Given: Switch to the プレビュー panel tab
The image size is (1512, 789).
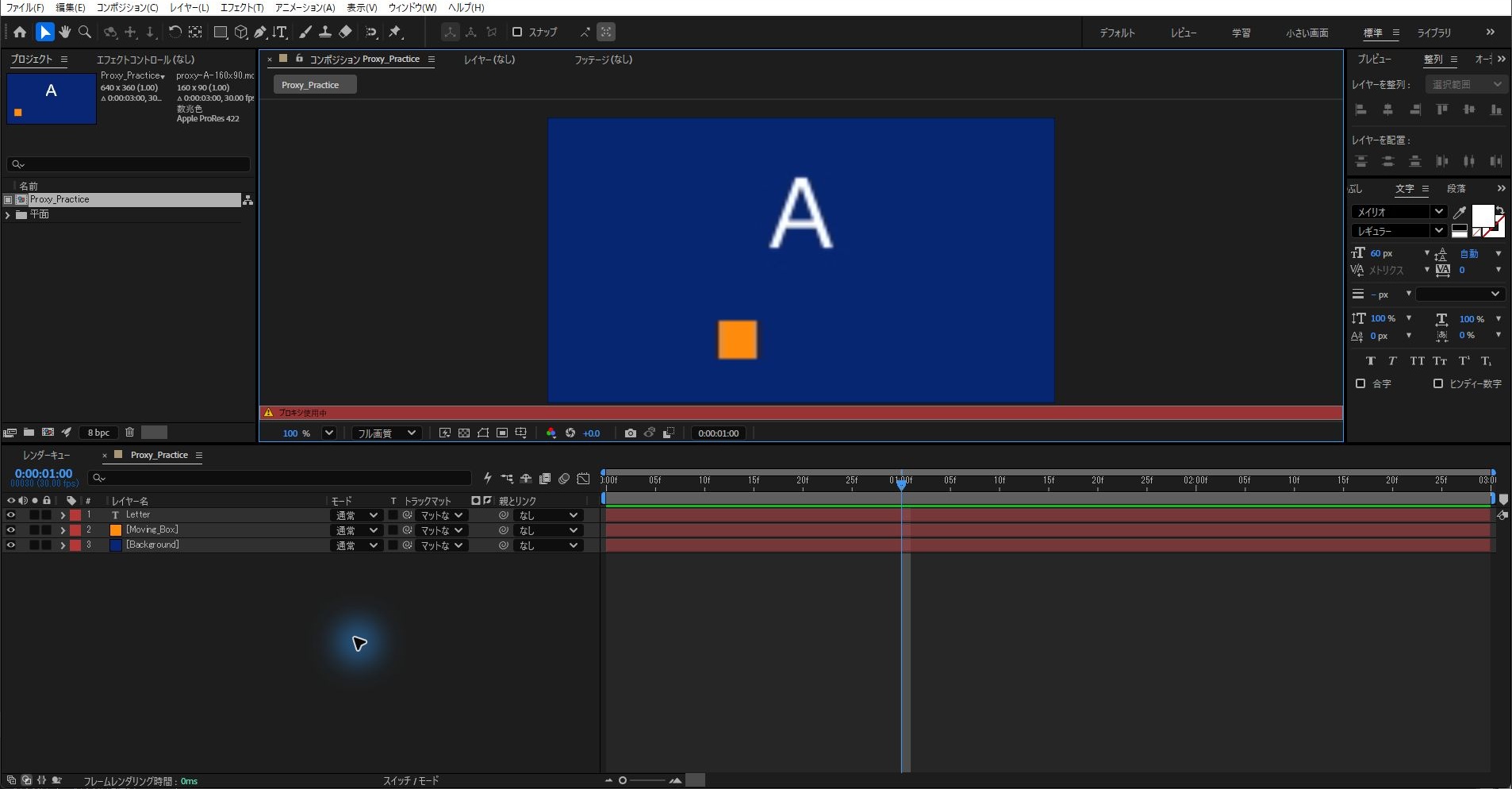Looking at the screenshot, I should [x=1374, y=59].
